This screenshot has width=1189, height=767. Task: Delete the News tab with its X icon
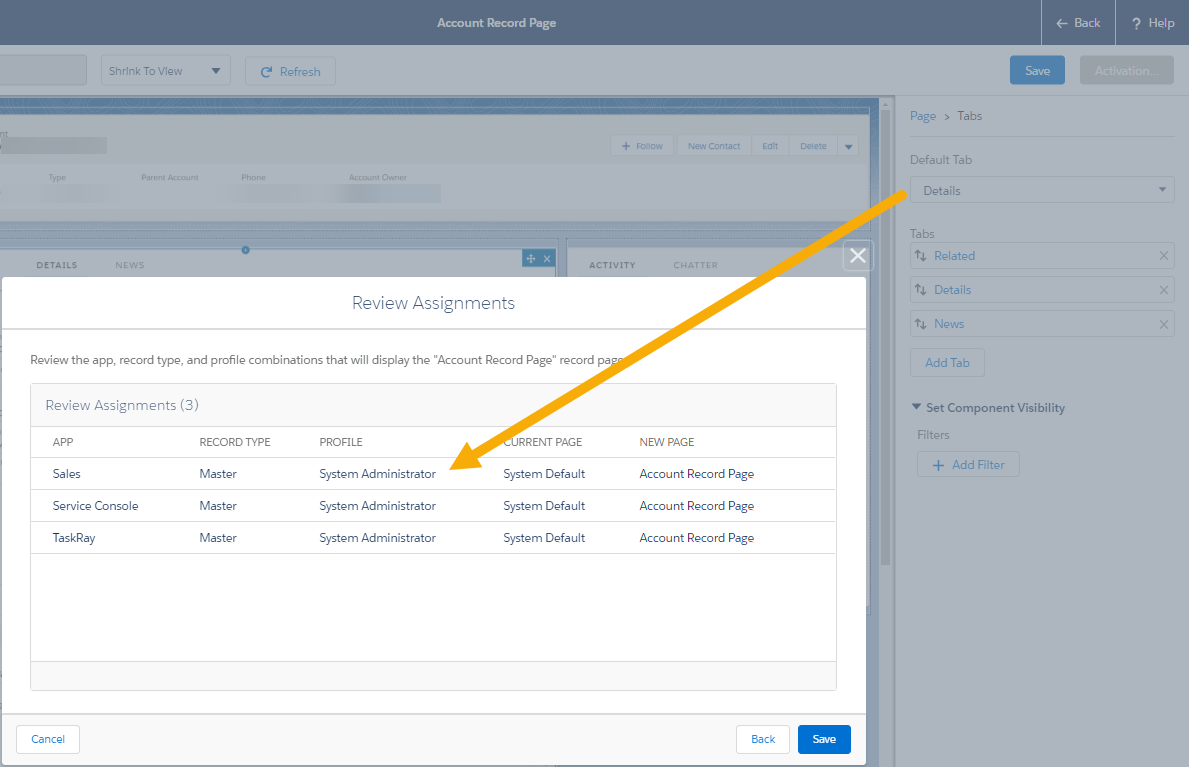coord(1163,324)
